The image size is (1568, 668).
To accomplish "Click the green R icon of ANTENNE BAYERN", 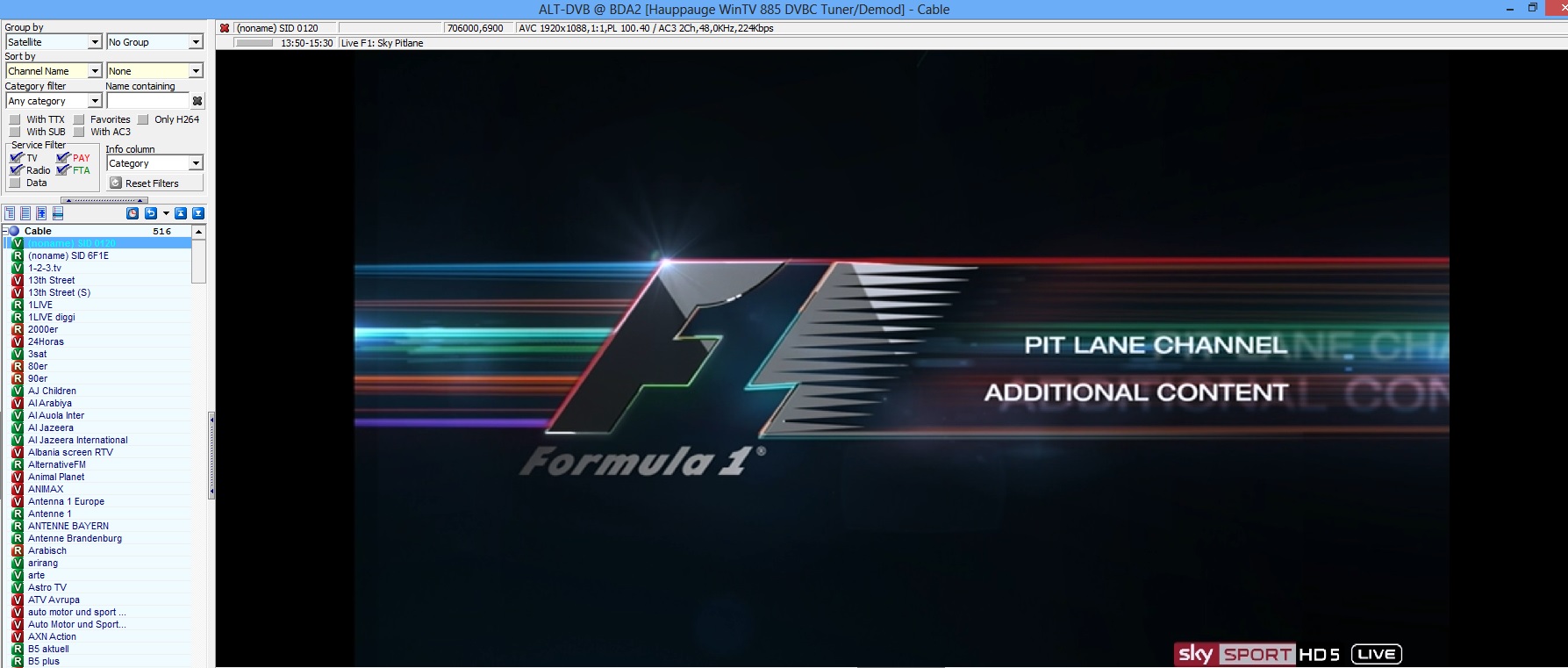I will tap(17, 526).
